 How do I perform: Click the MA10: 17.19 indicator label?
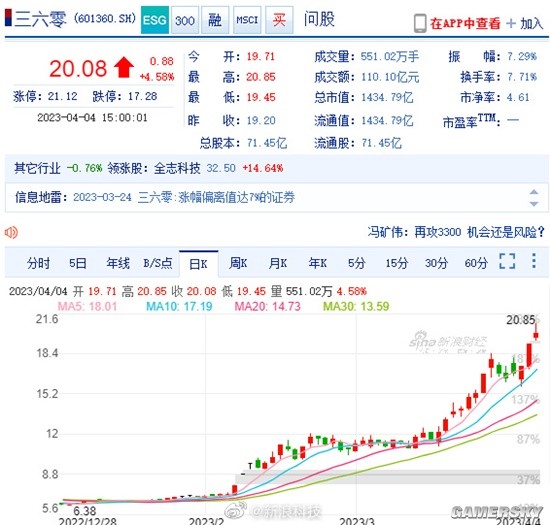click(179, 307)
